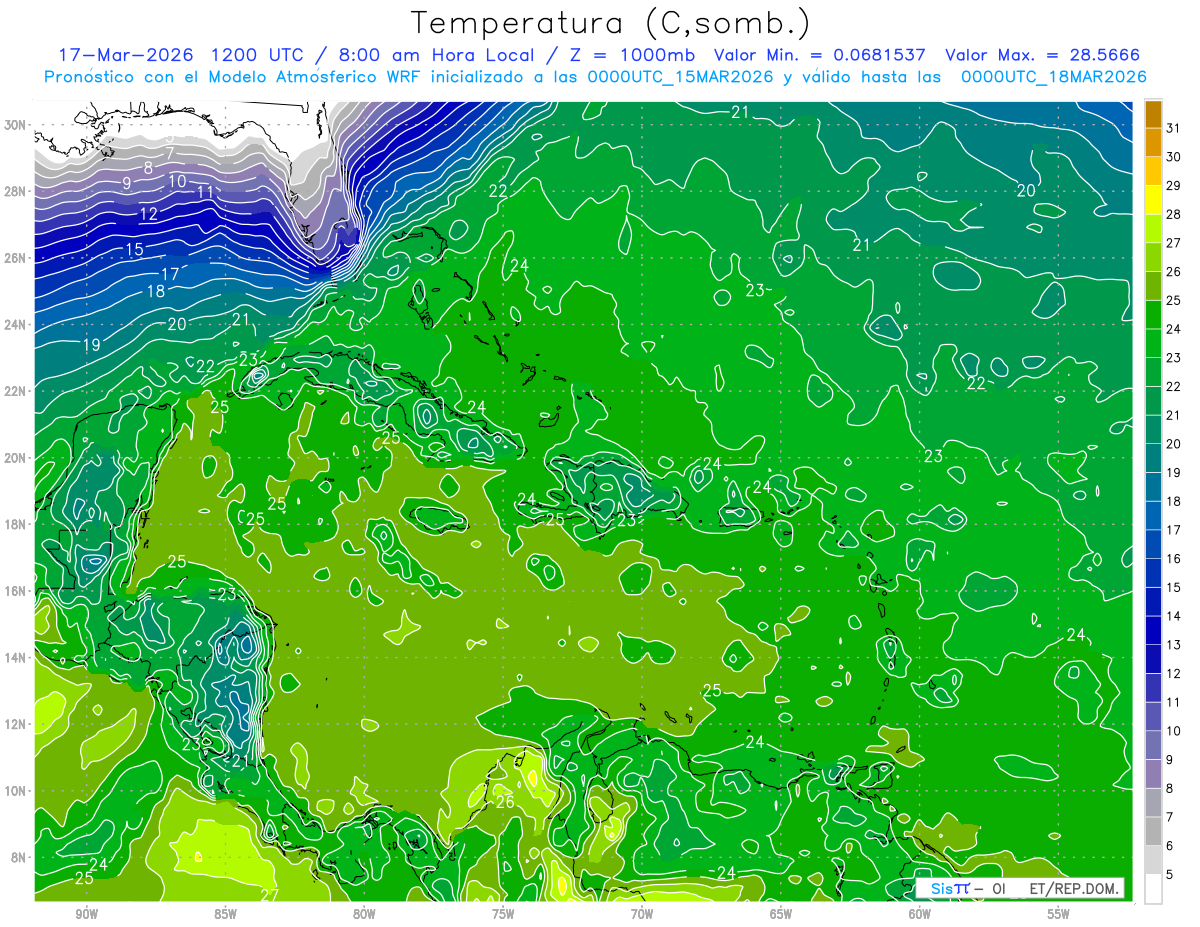Viewport: 1200px width, 927px height.
Task: Click the '60W' longitude axis label
Action: tap(920, 914)
